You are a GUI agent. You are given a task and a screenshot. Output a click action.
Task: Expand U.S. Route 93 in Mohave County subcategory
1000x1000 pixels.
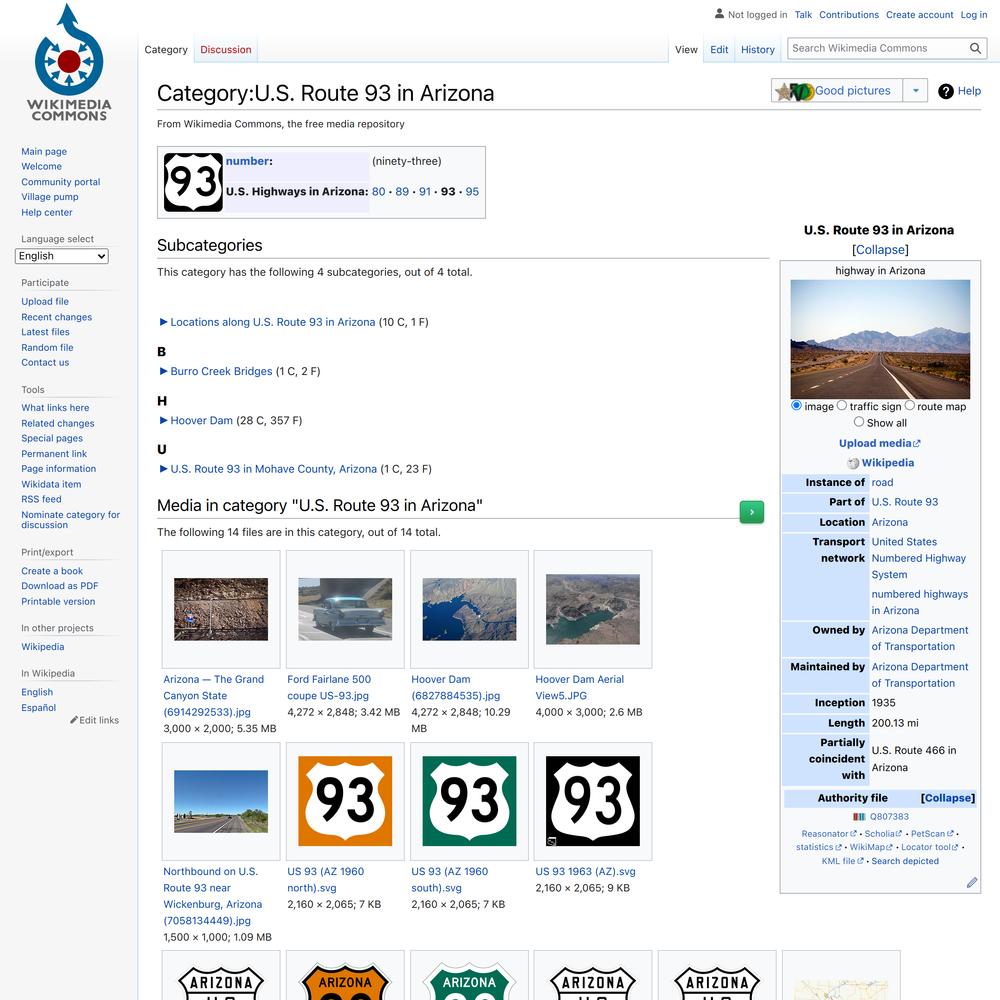(163, 469)
